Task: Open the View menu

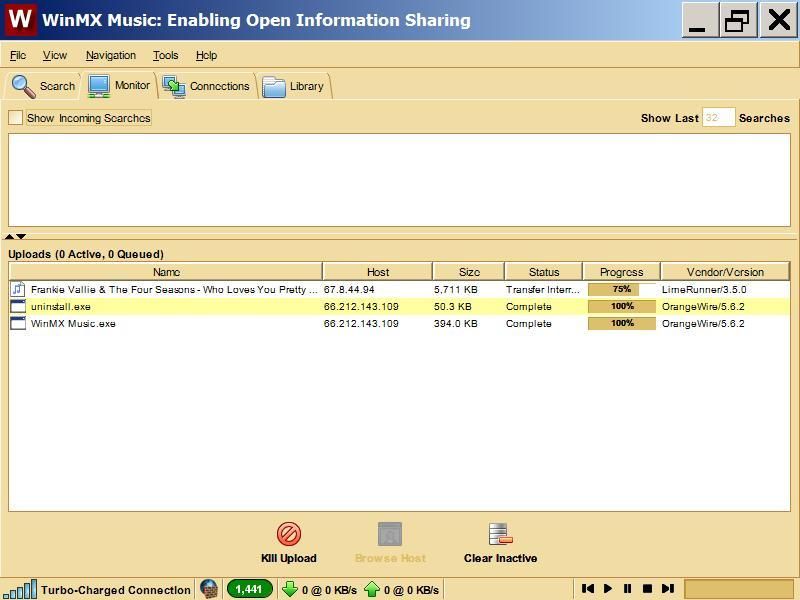Action: pyautogui.click(x=55, y=55)
